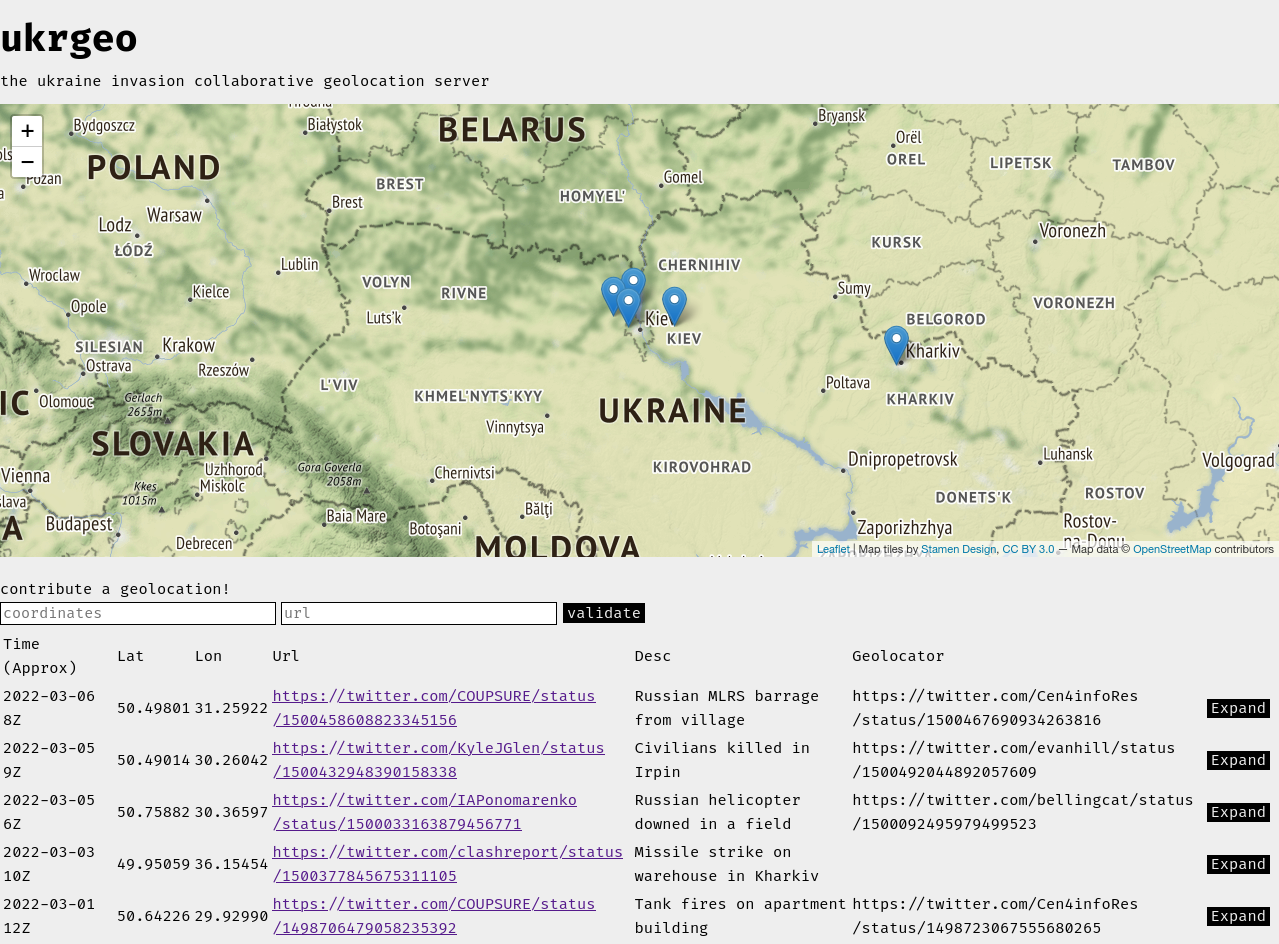Click the 'contribute a geolocation!' text
The image size is (1279, 944).
click(115, 589)
